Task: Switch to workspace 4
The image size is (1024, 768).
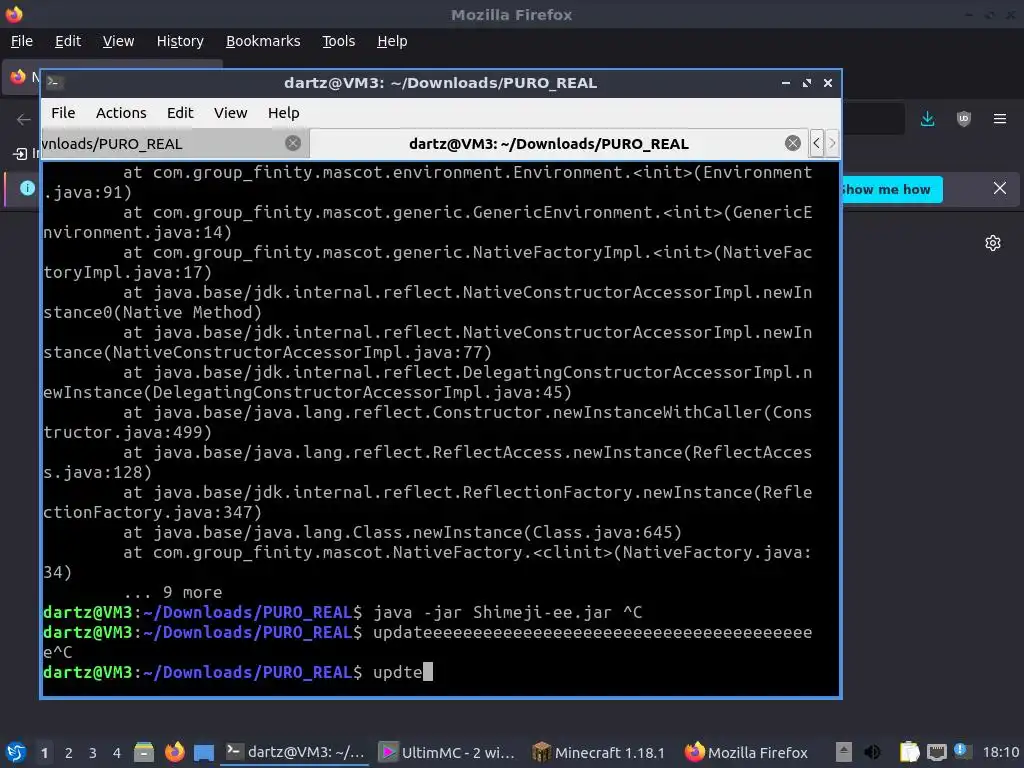Action: tap(117, 753)
